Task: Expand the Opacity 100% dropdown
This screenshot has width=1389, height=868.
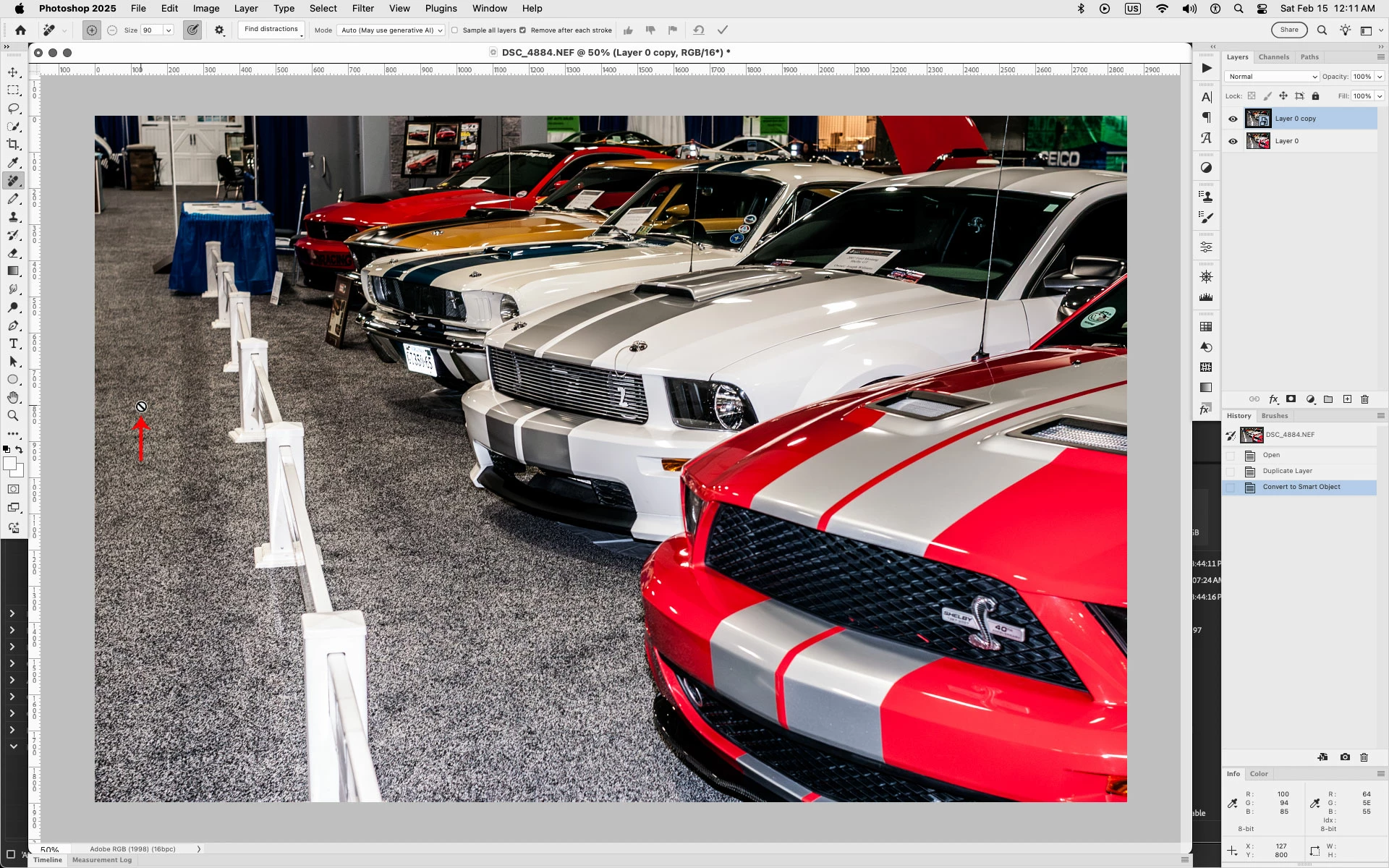Action: 1380,77
